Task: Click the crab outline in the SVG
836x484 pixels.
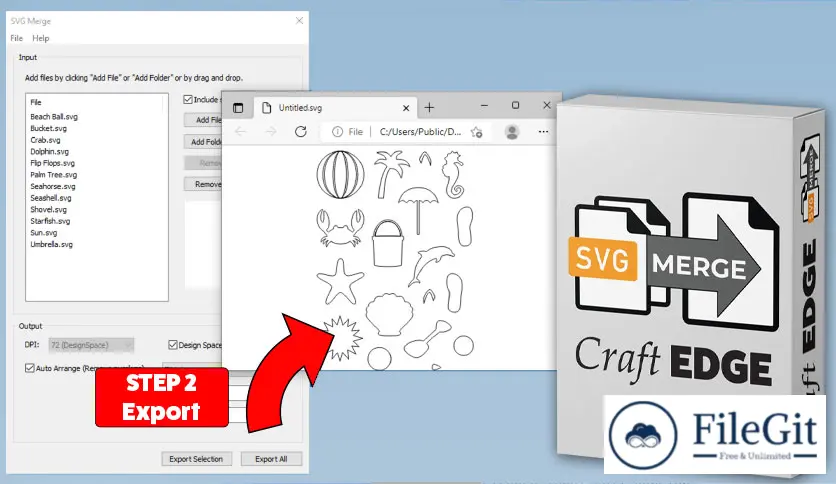Action: pos(340,228)
